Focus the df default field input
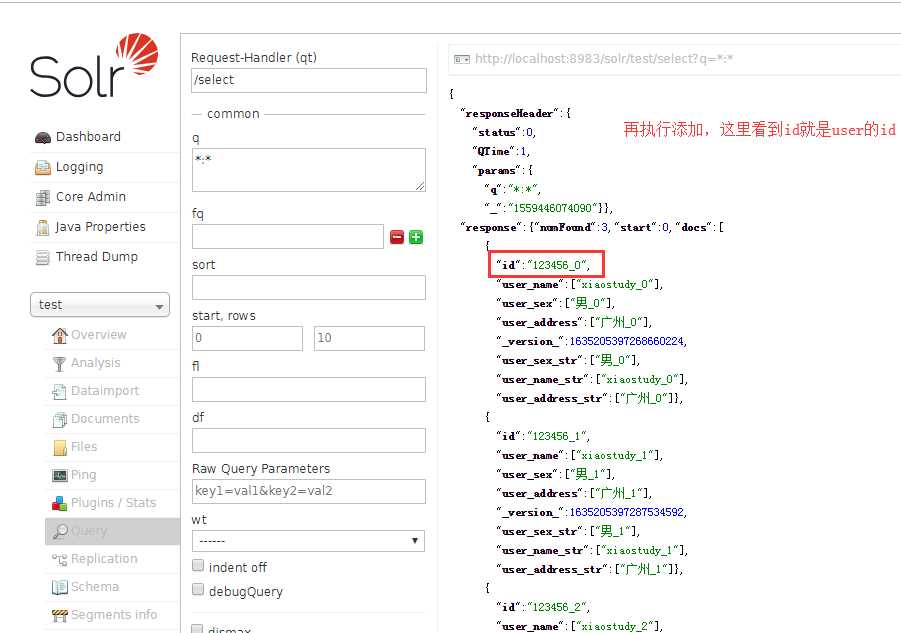The image size is (901, 633). tap(309, 441)
